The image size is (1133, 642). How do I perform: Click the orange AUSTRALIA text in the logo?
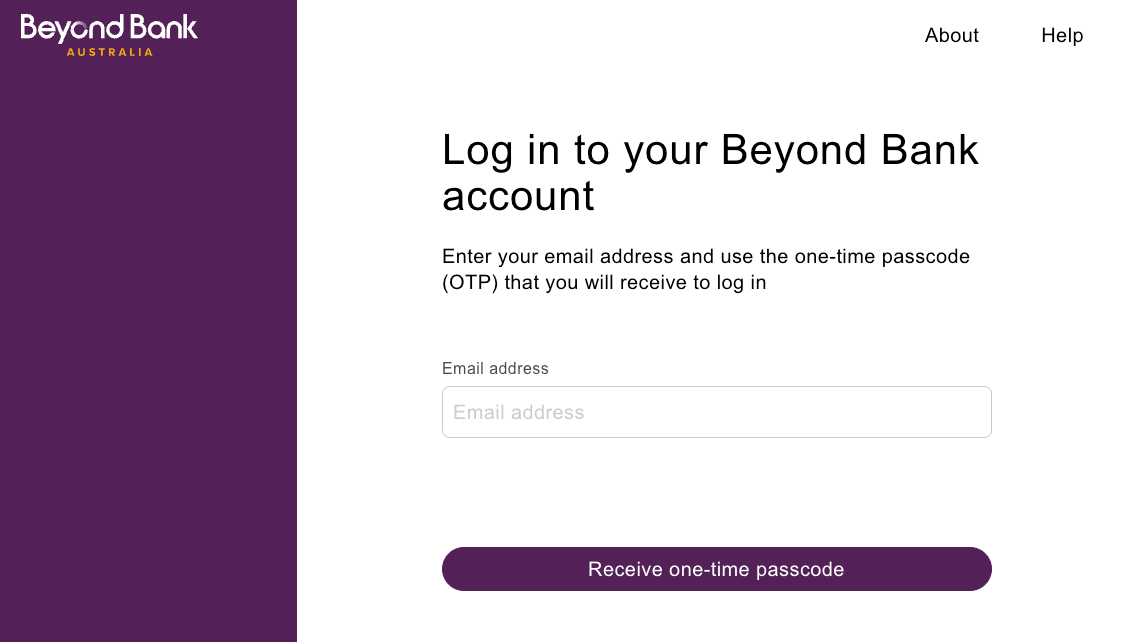(110, 52)
